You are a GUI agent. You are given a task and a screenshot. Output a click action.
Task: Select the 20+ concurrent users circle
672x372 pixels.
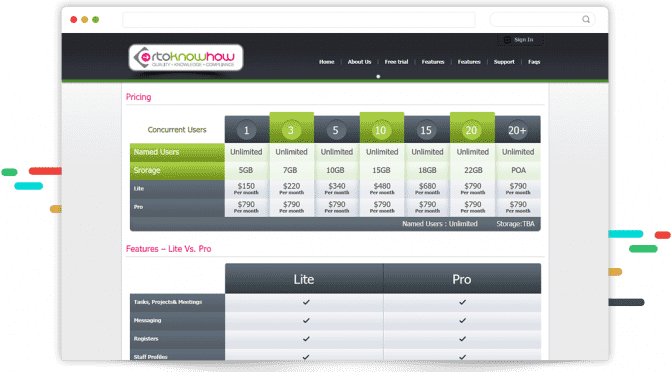(x=517, y=130)
